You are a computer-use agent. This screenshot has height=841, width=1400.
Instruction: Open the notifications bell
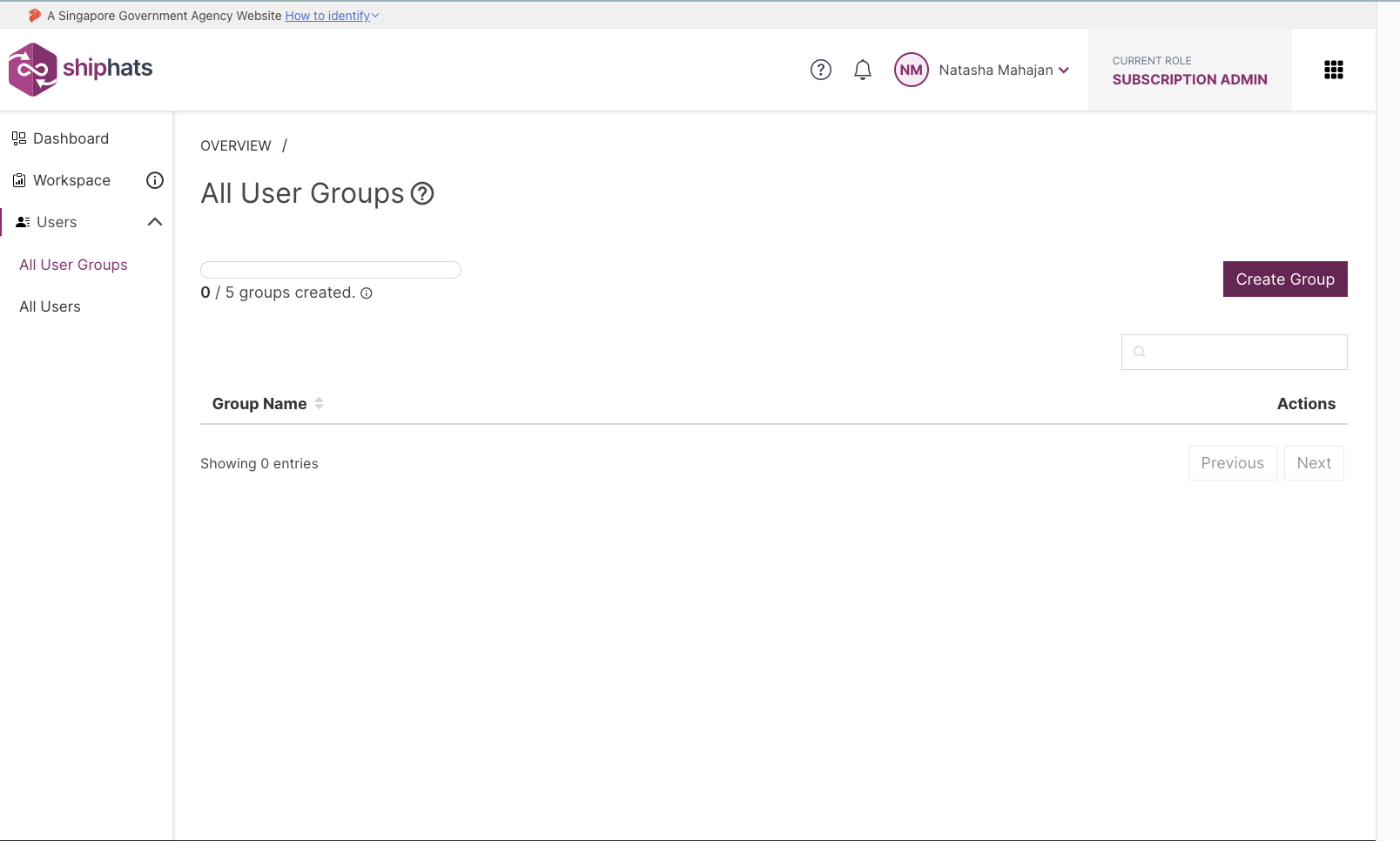[862, 70]
